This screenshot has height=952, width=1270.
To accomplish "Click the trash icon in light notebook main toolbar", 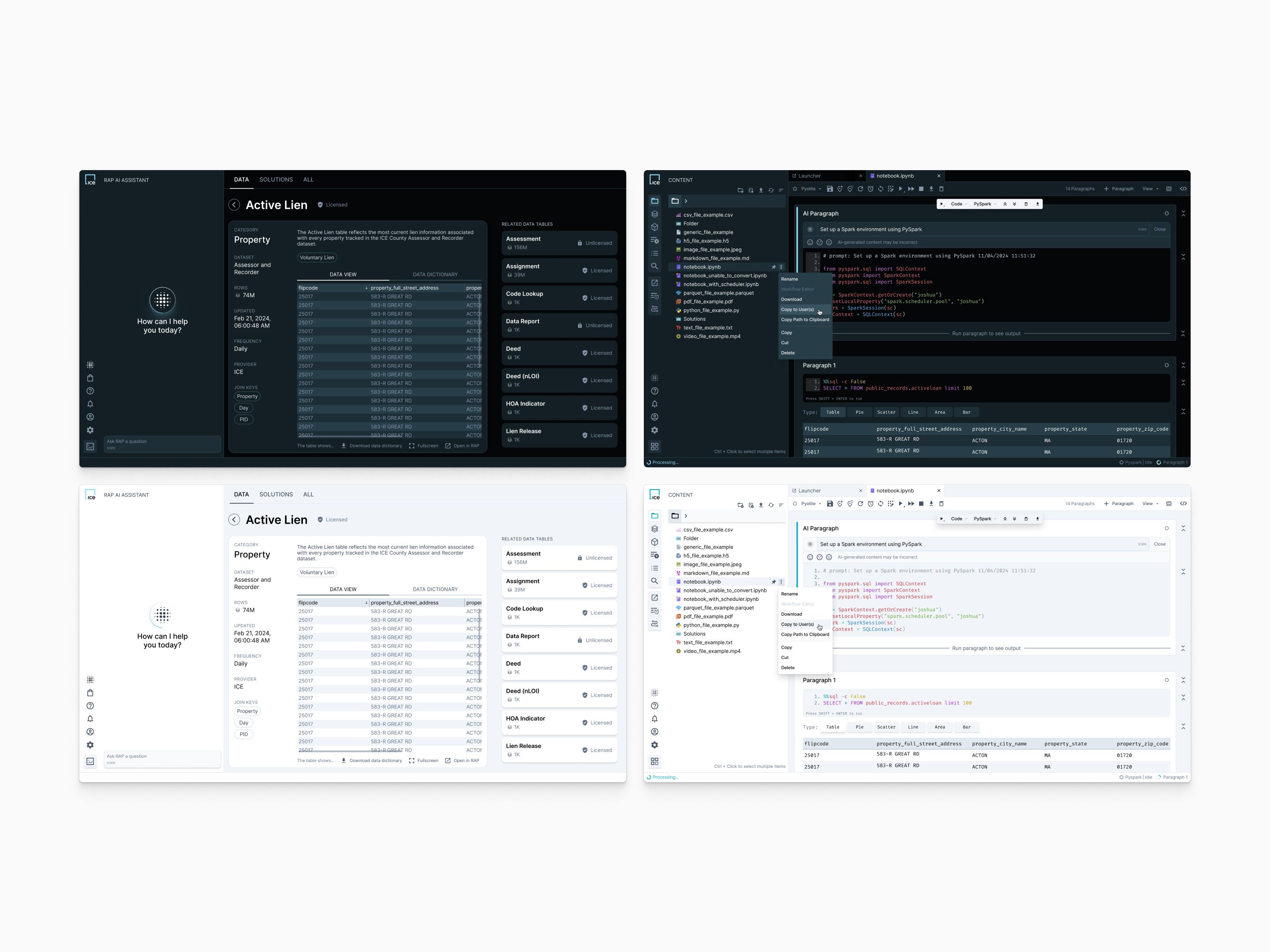I will (x=941, y=504).
